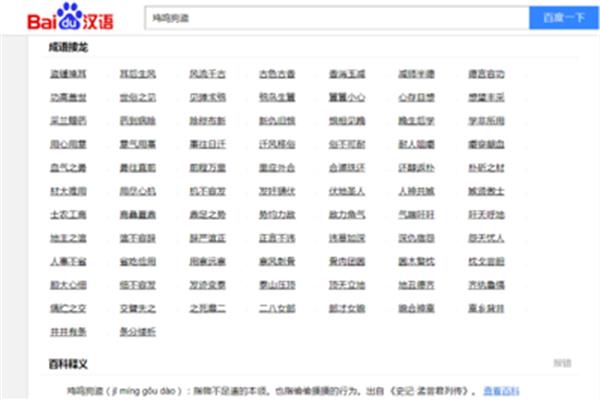
Task: Go to idiom 材大难用
Action: coord(68,191)
